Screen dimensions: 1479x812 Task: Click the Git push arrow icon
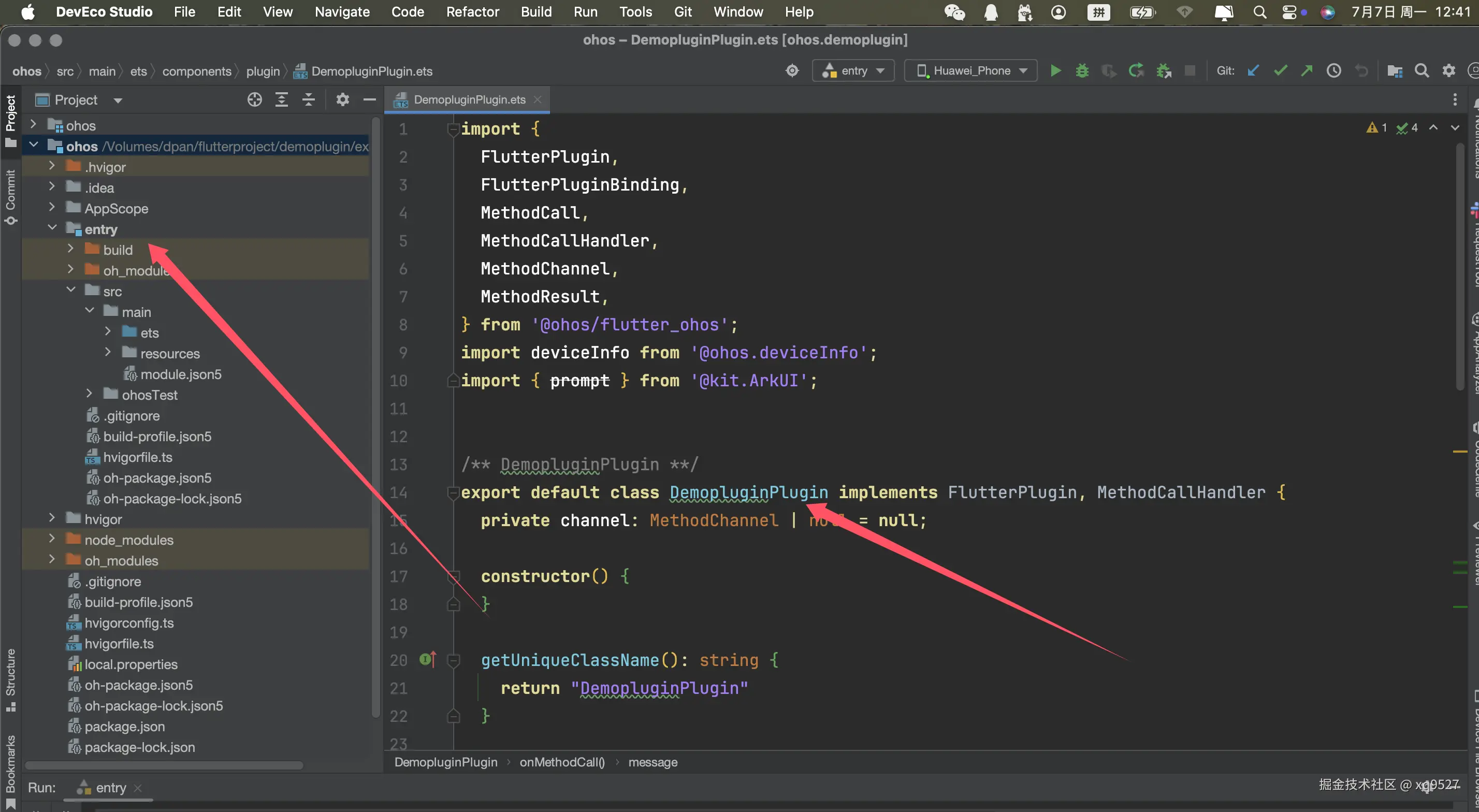click(1307, 70)
